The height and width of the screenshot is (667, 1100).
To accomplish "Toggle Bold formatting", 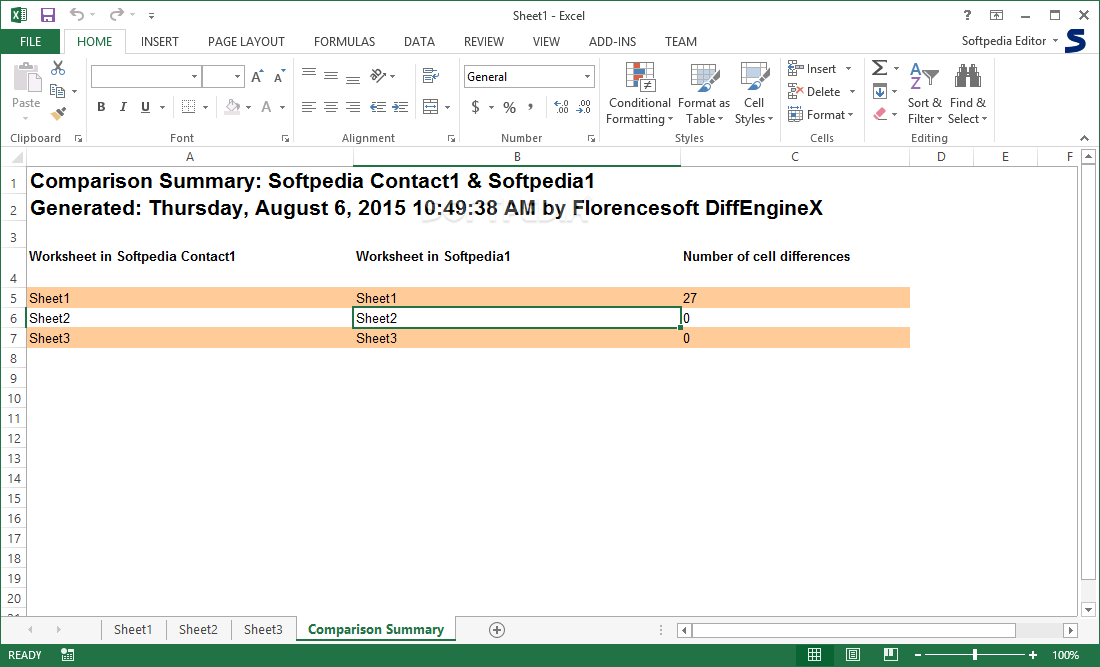I will (x=101, y=107).
